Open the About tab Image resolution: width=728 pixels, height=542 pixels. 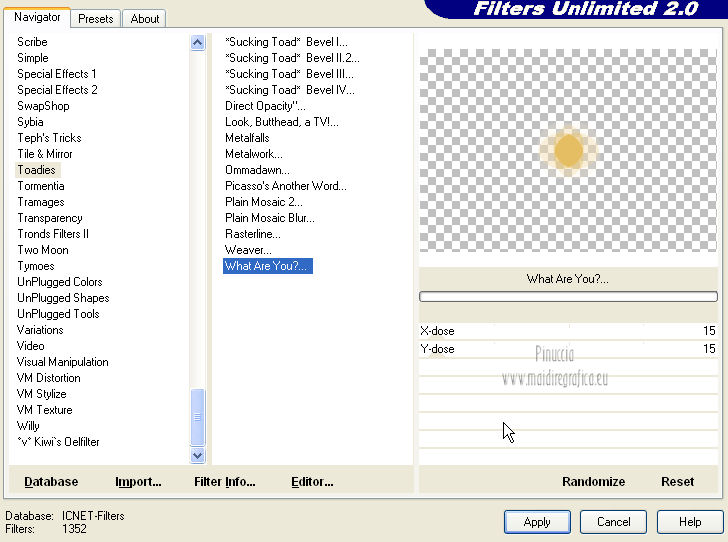pos(144,19)
